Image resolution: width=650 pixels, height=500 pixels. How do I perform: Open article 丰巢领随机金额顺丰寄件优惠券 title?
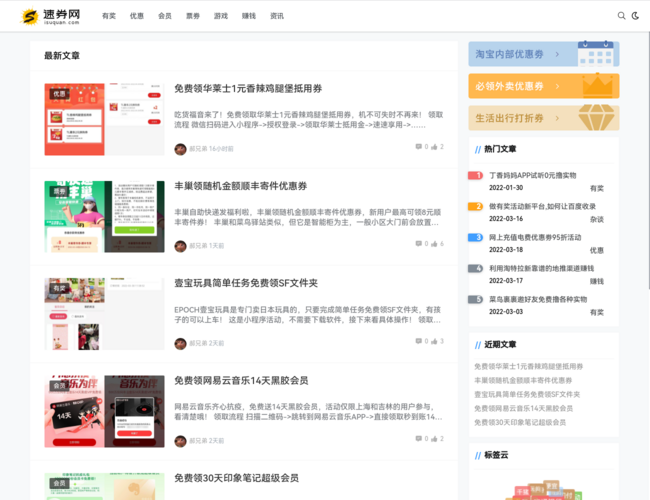[240, 186]
